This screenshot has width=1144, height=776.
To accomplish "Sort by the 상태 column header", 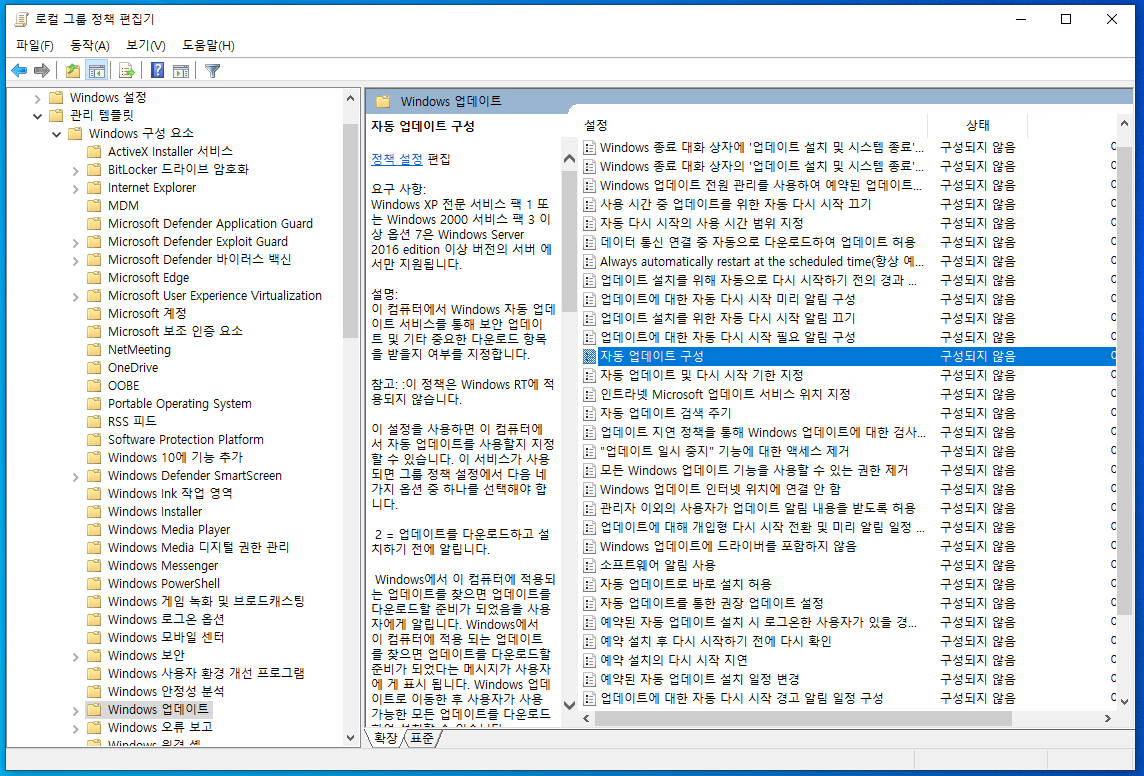I will point(978,125).
